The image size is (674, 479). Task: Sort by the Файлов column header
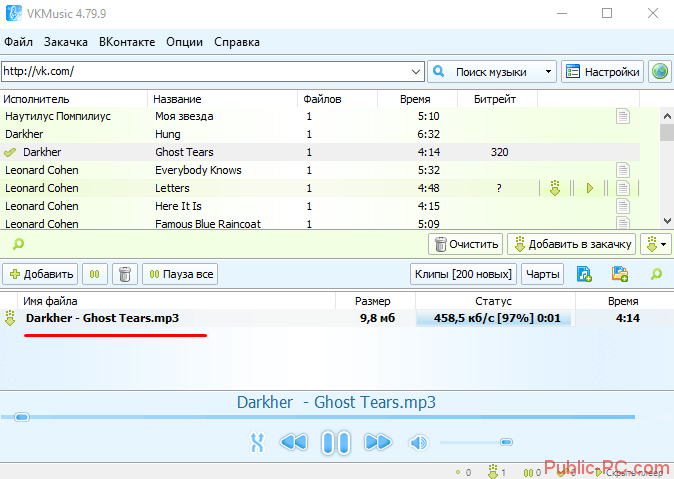tap(337, 99)
